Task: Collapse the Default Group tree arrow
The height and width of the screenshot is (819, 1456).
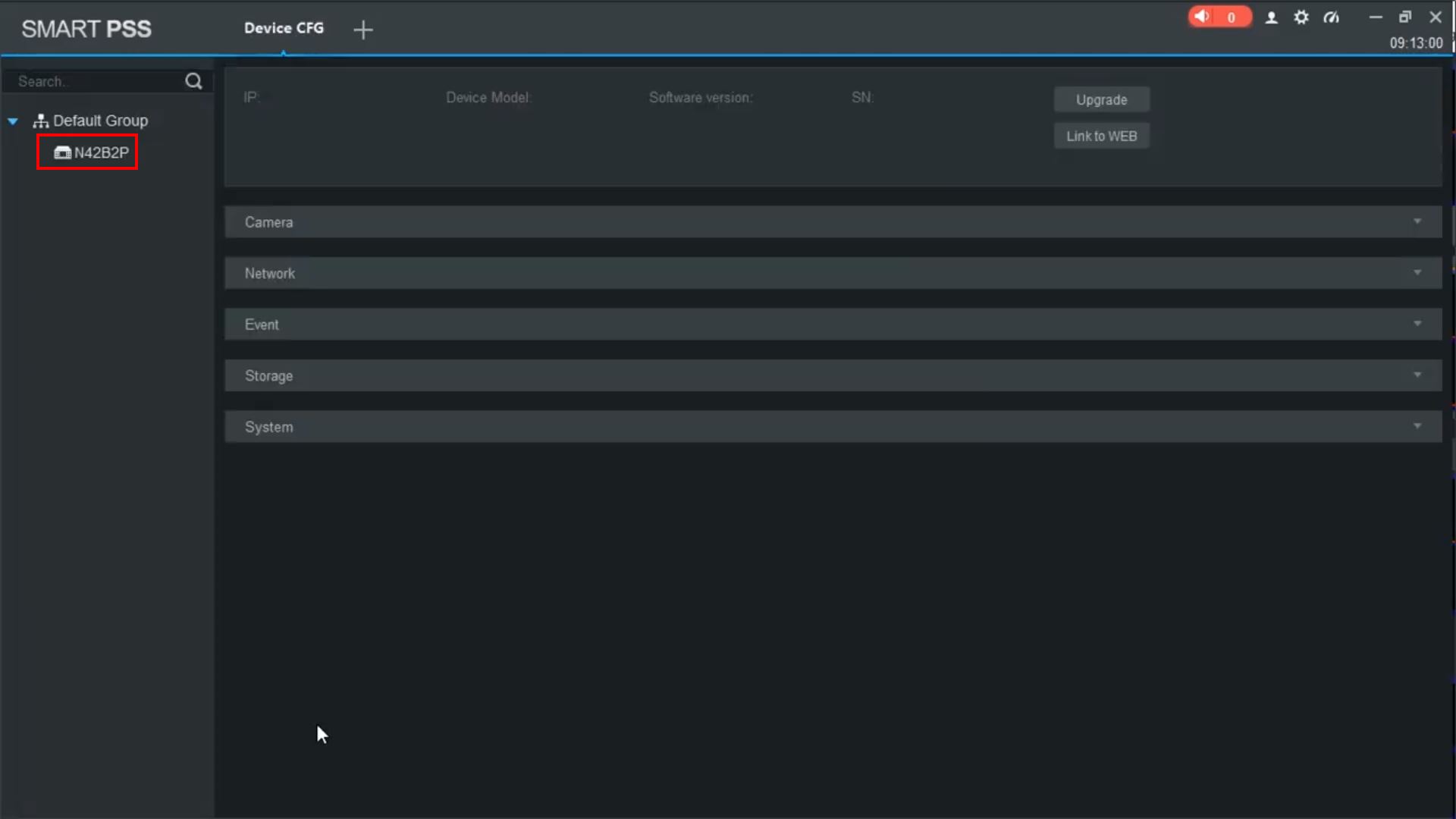Action: [13, 121]
